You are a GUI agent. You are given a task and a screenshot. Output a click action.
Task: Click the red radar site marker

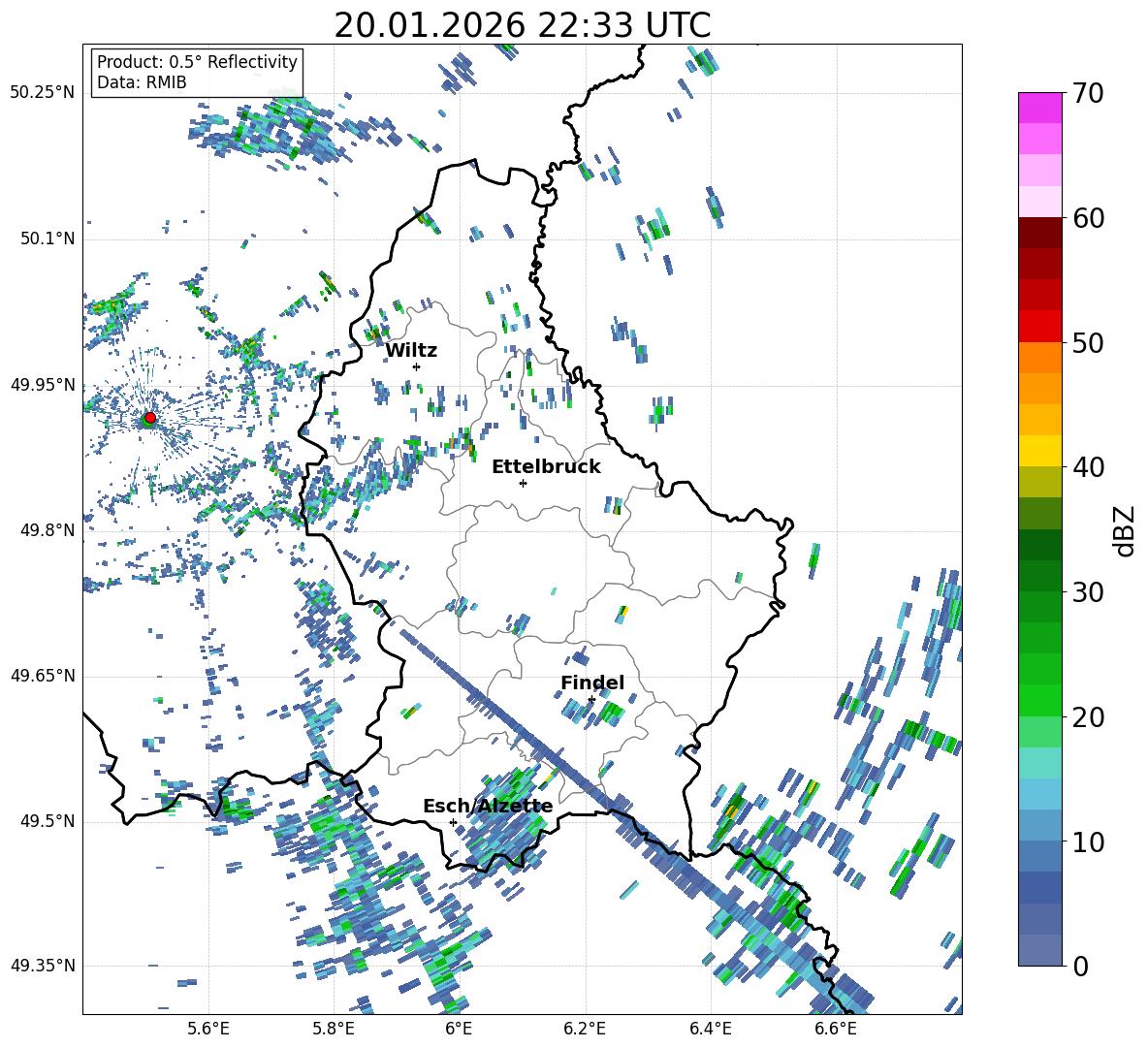150,418
